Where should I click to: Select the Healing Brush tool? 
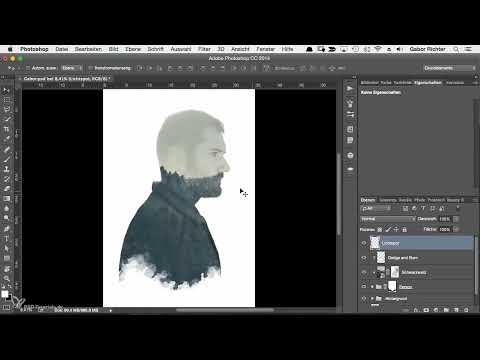click(x=6, y=149)
